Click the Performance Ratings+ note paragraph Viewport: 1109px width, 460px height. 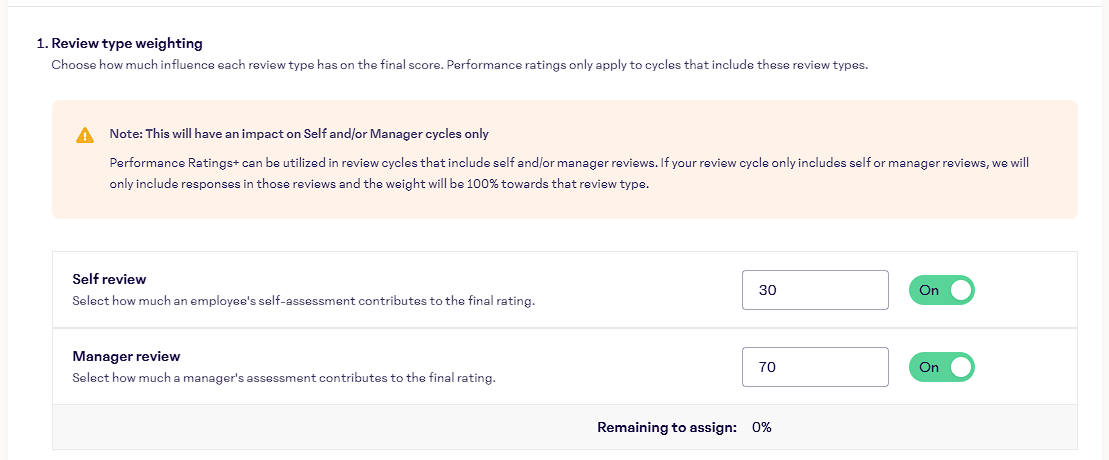tap(569, 172)
